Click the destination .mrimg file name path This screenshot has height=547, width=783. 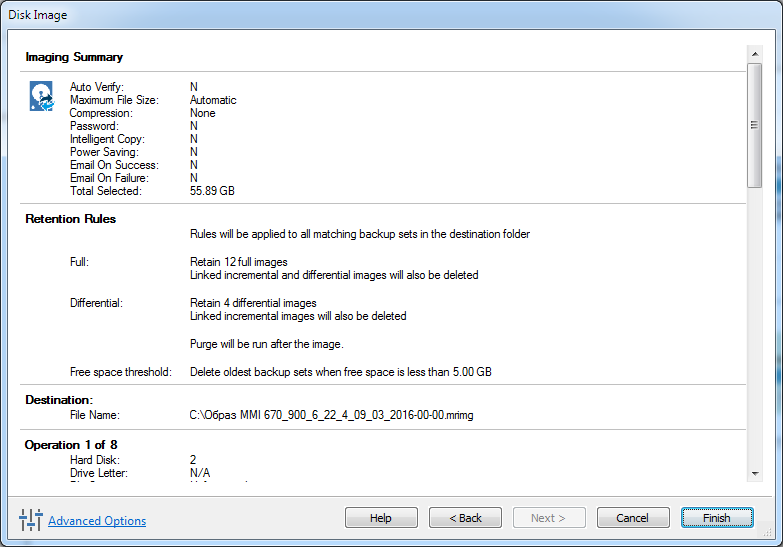pyautogui.click(x=331, y=415)
